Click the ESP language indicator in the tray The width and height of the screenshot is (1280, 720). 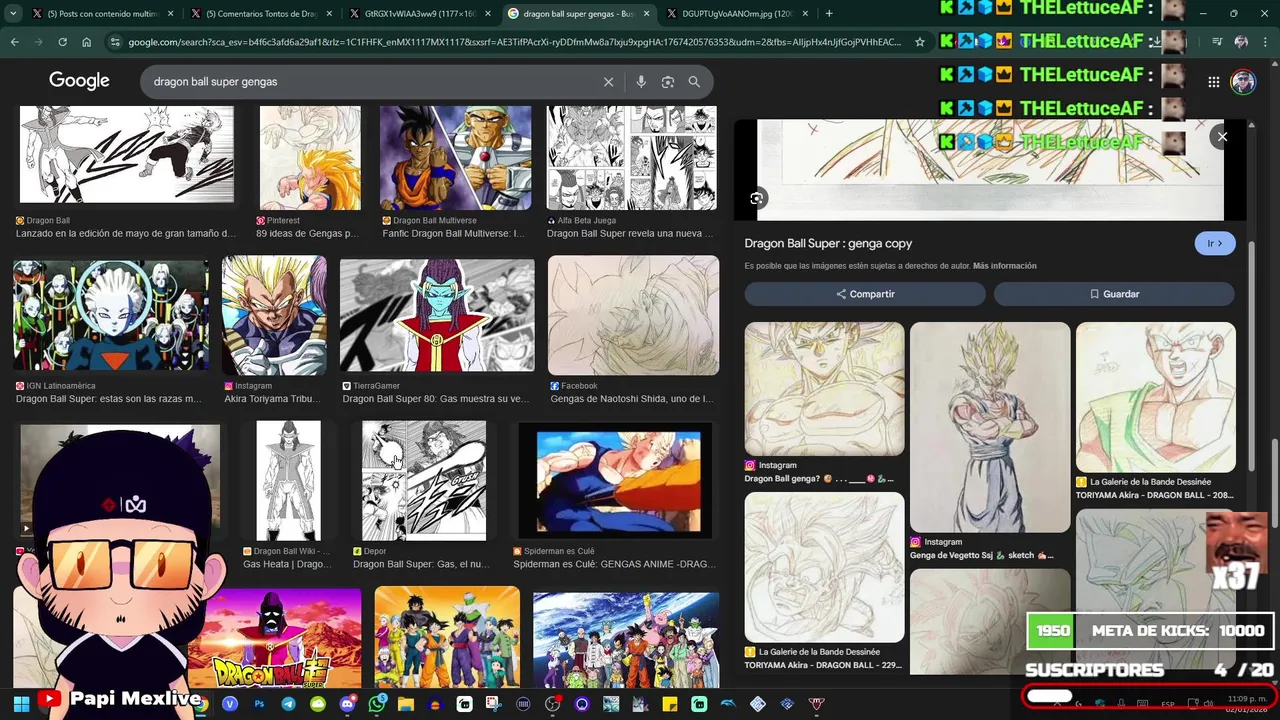tap(1167, 704)
